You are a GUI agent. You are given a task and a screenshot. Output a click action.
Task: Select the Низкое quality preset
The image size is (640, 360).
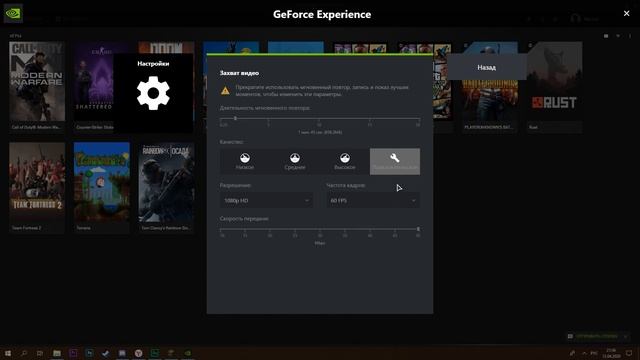244,162
